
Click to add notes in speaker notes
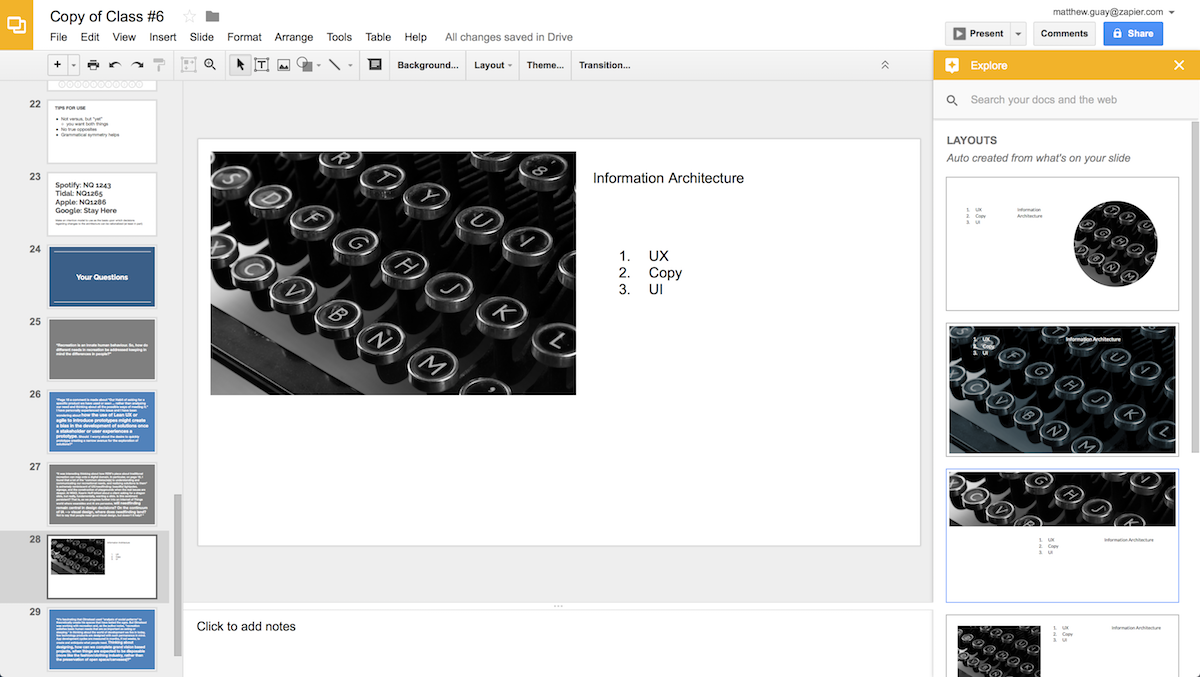pyautogui.click(x=246, y=627)
